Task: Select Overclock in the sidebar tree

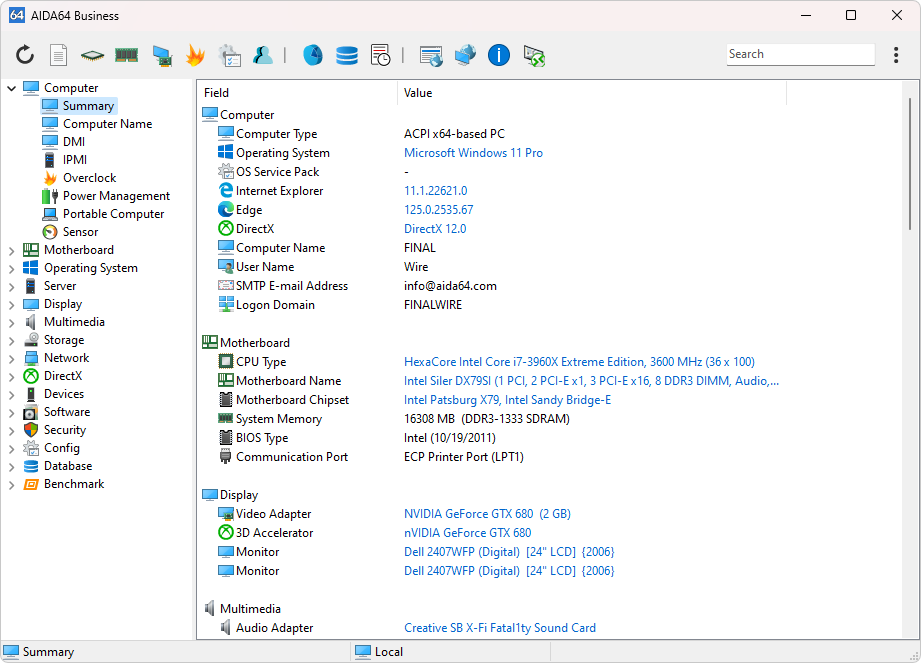Action: pos(89,178)
